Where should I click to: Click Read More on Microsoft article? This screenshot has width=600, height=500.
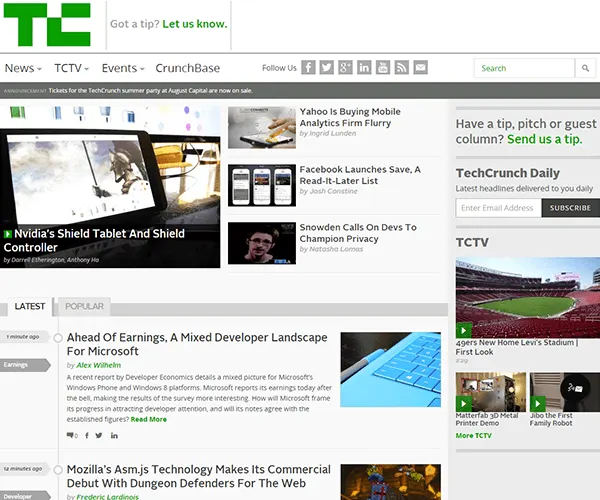[x=148, y=419]
